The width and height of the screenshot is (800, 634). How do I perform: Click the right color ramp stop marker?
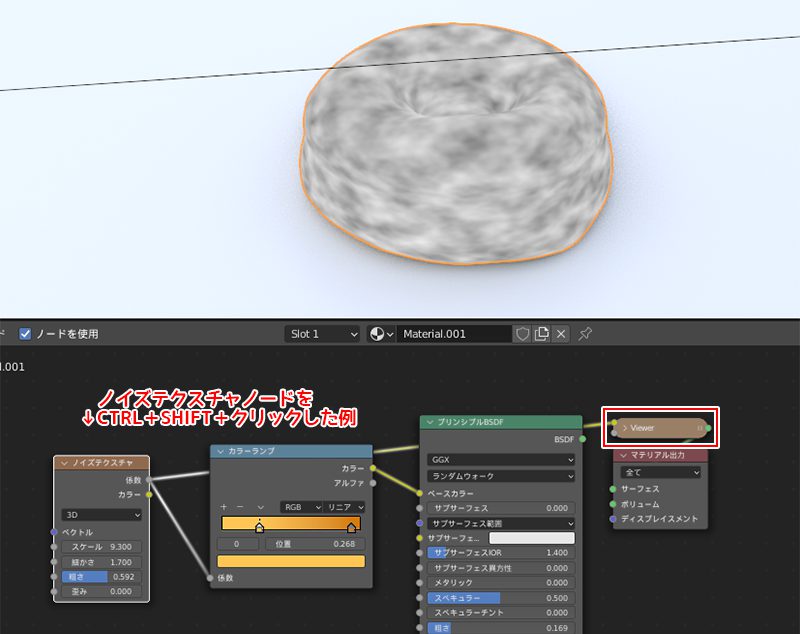351,527
